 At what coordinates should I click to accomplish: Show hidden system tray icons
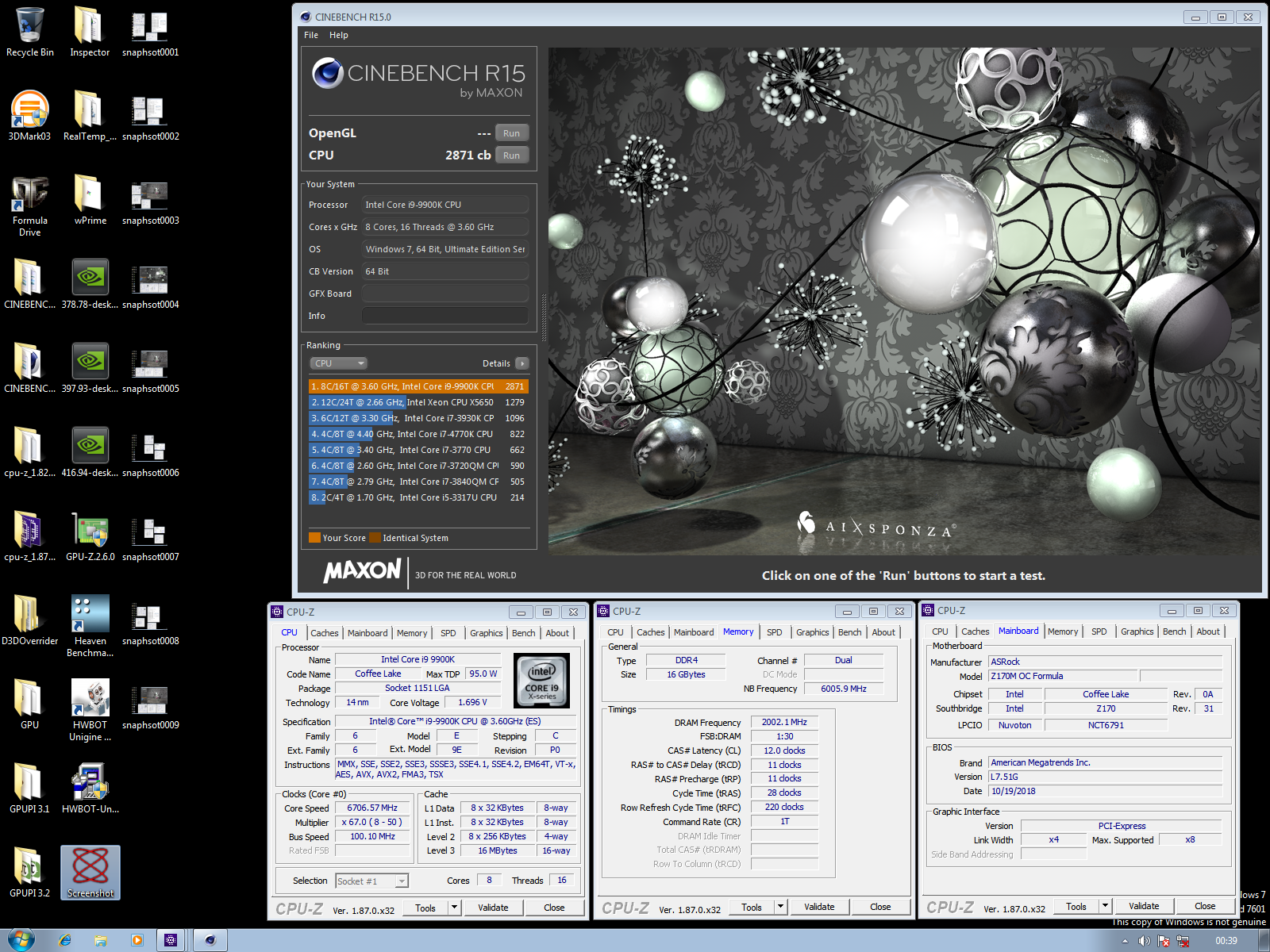click(x=1125, y=941)
